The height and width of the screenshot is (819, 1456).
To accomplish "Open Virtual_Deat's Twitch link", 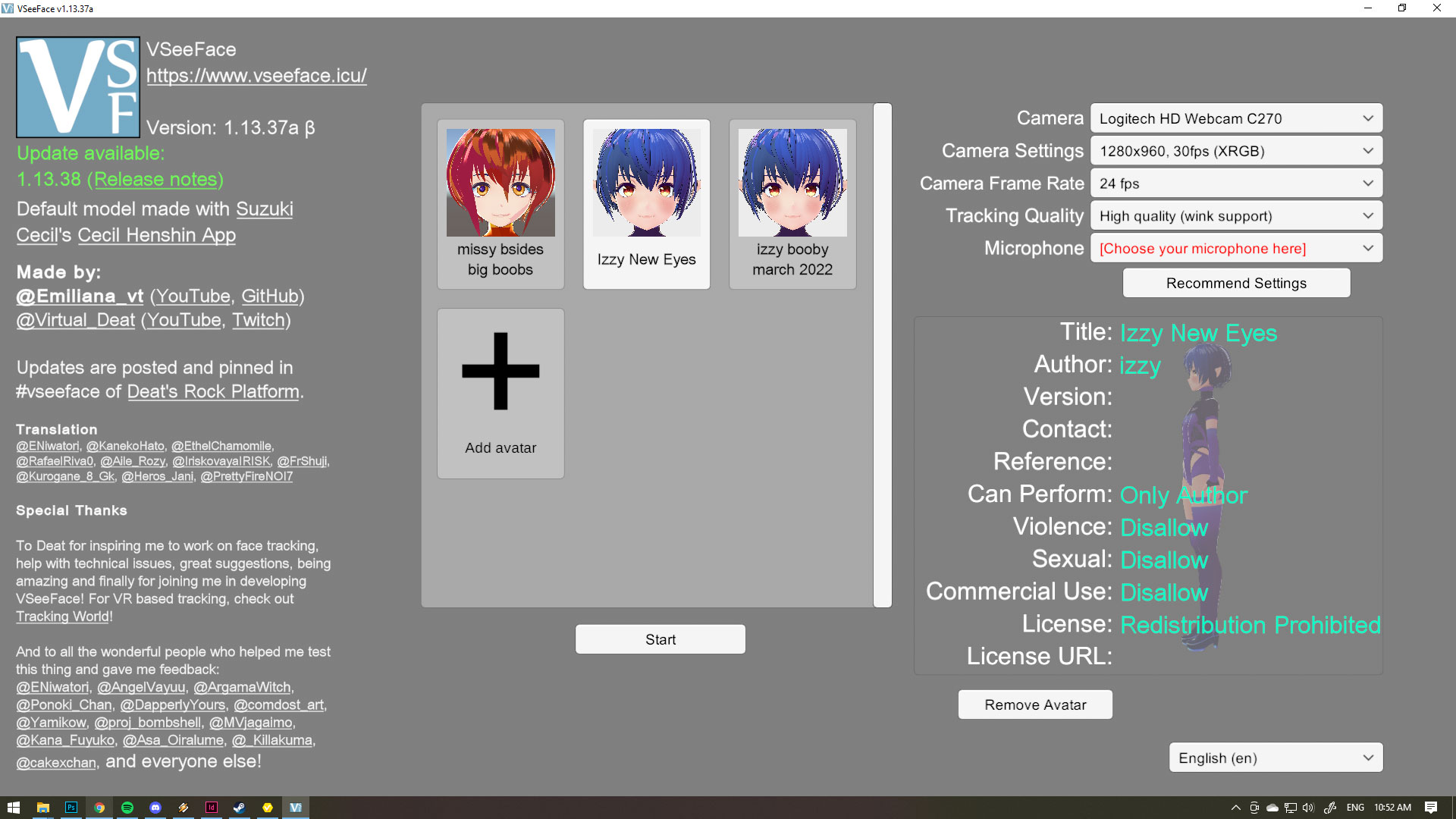I will (x=258, y=321).
